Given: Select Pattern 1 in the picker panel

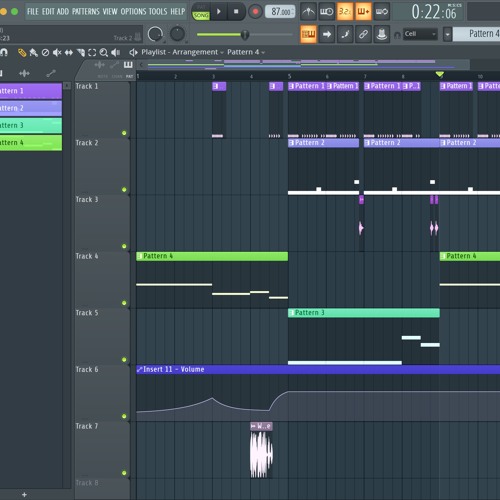Looking at the screenshot, I should click(31, 91).
